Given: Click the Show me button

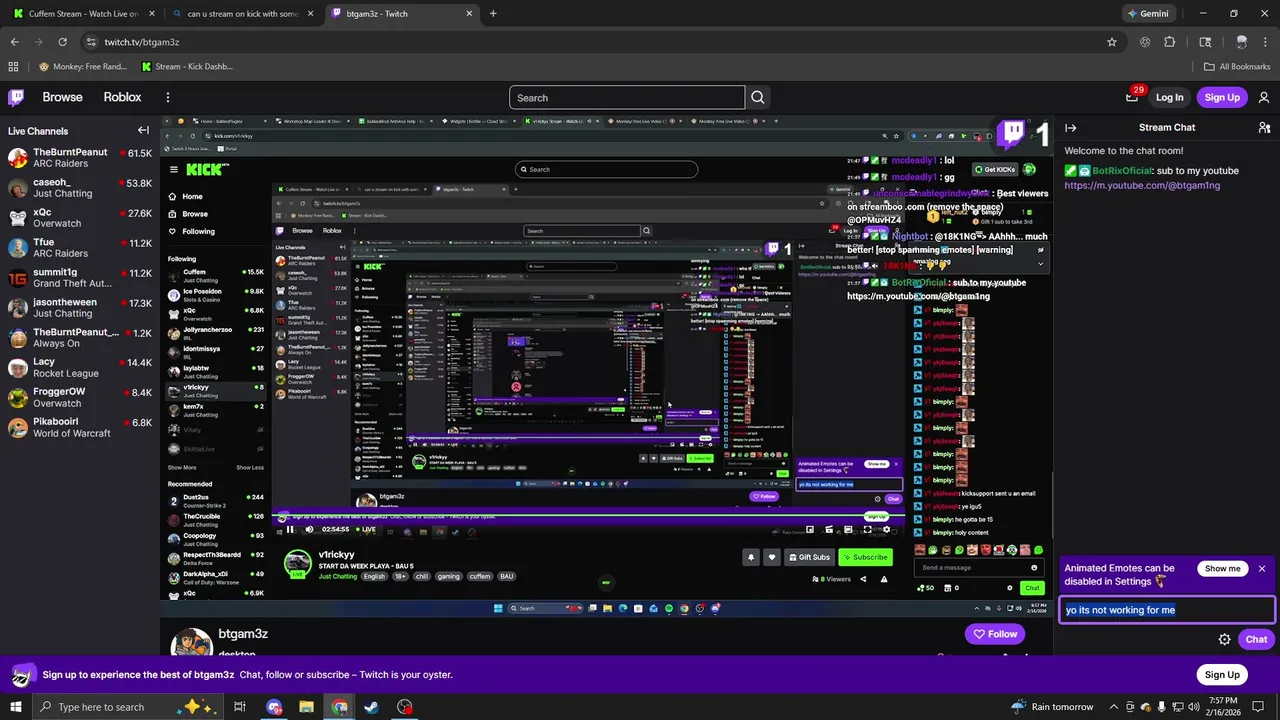Looking at the screenshot, I should pyautogui.click(x=1222, y=568).
